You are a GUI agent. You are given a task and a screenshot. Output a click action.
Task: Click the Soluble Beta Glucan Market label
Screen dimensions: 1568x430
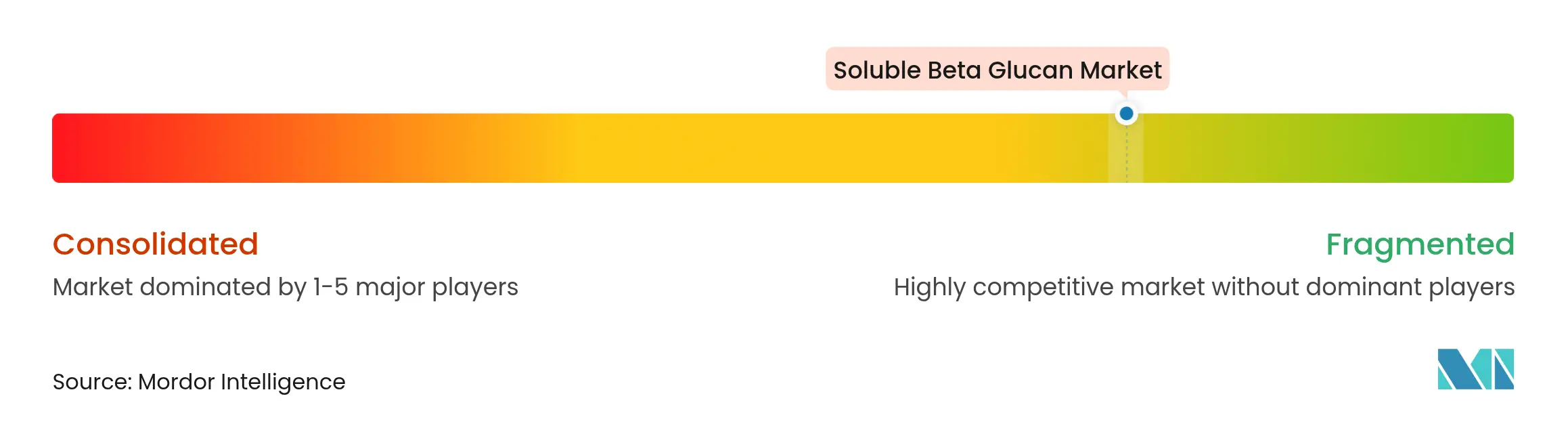point(997,70)
